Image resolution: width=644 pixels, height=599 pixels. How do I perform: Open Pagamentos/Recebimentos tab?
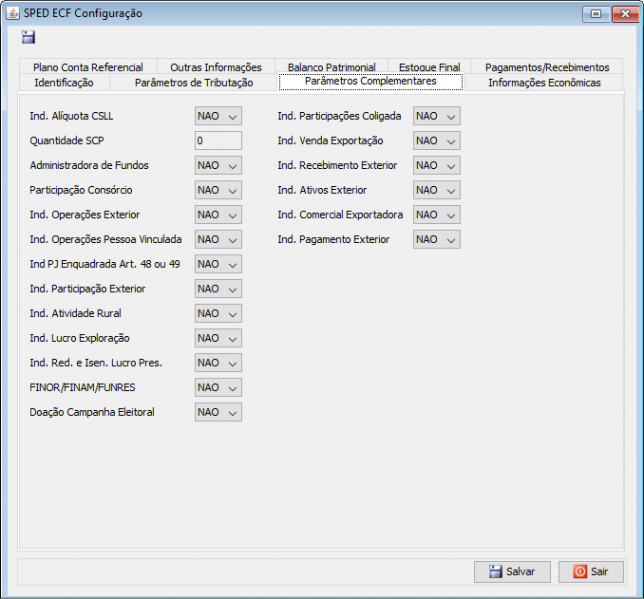click(547, 67)
